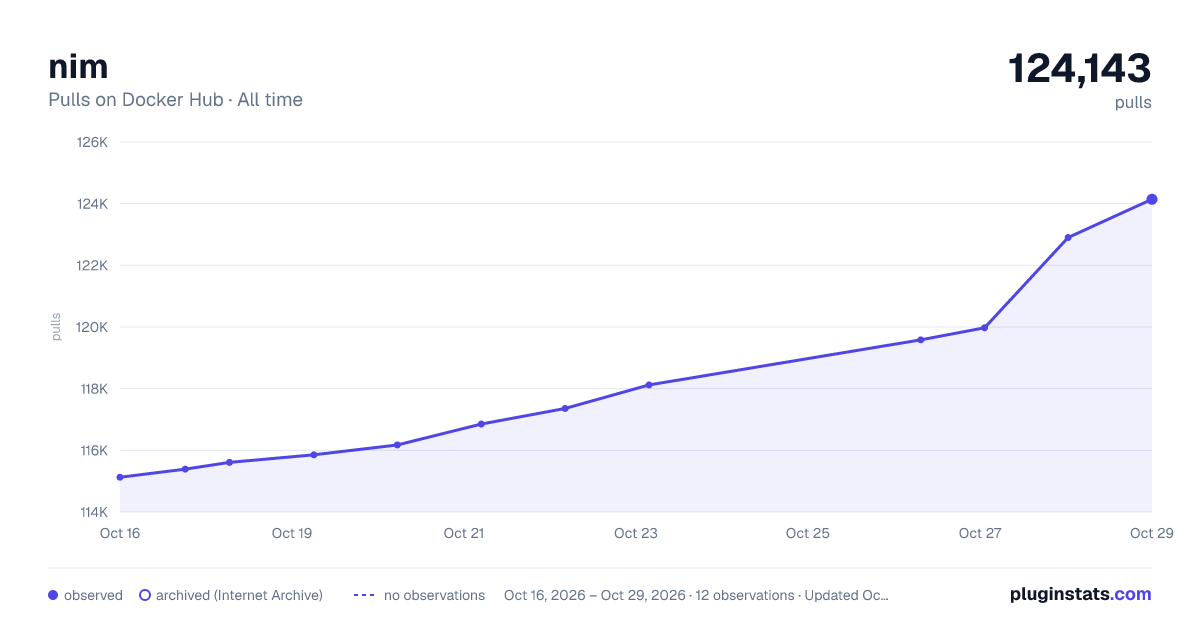Click the Oct 21 x-axis label

click(x=464, y=533)
